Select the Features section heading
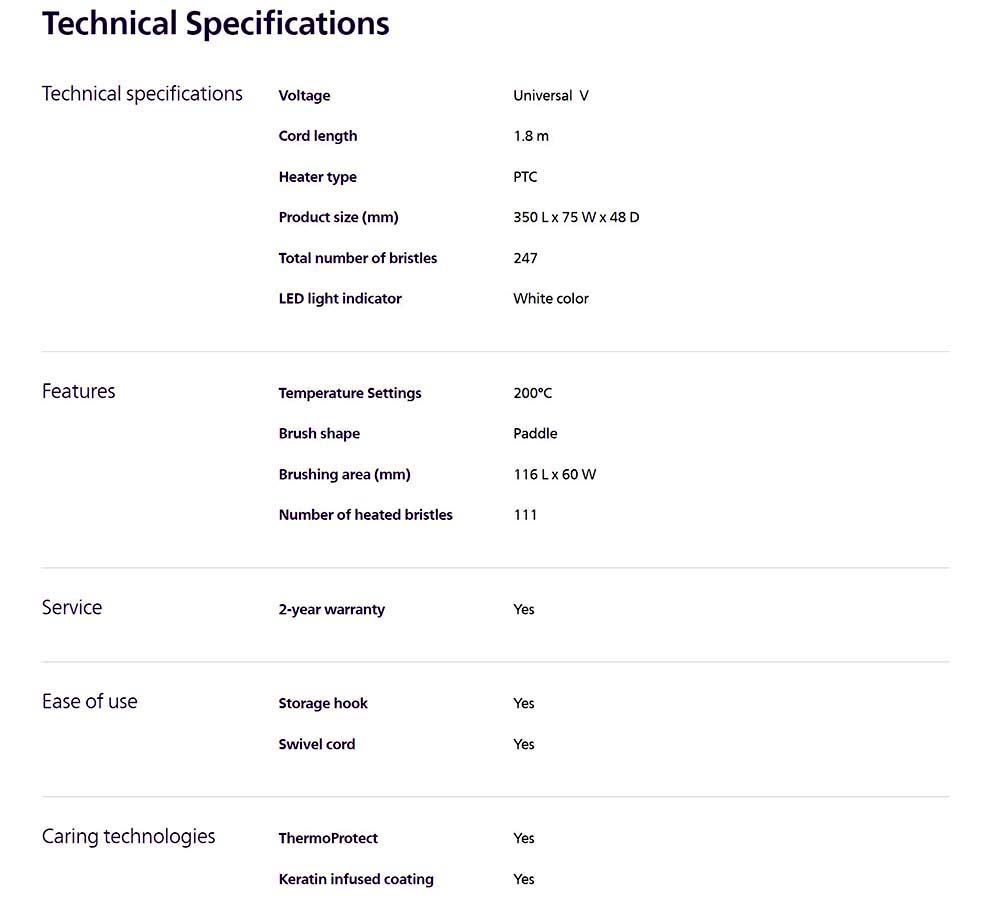995x903 pixels. pos(79,392)
